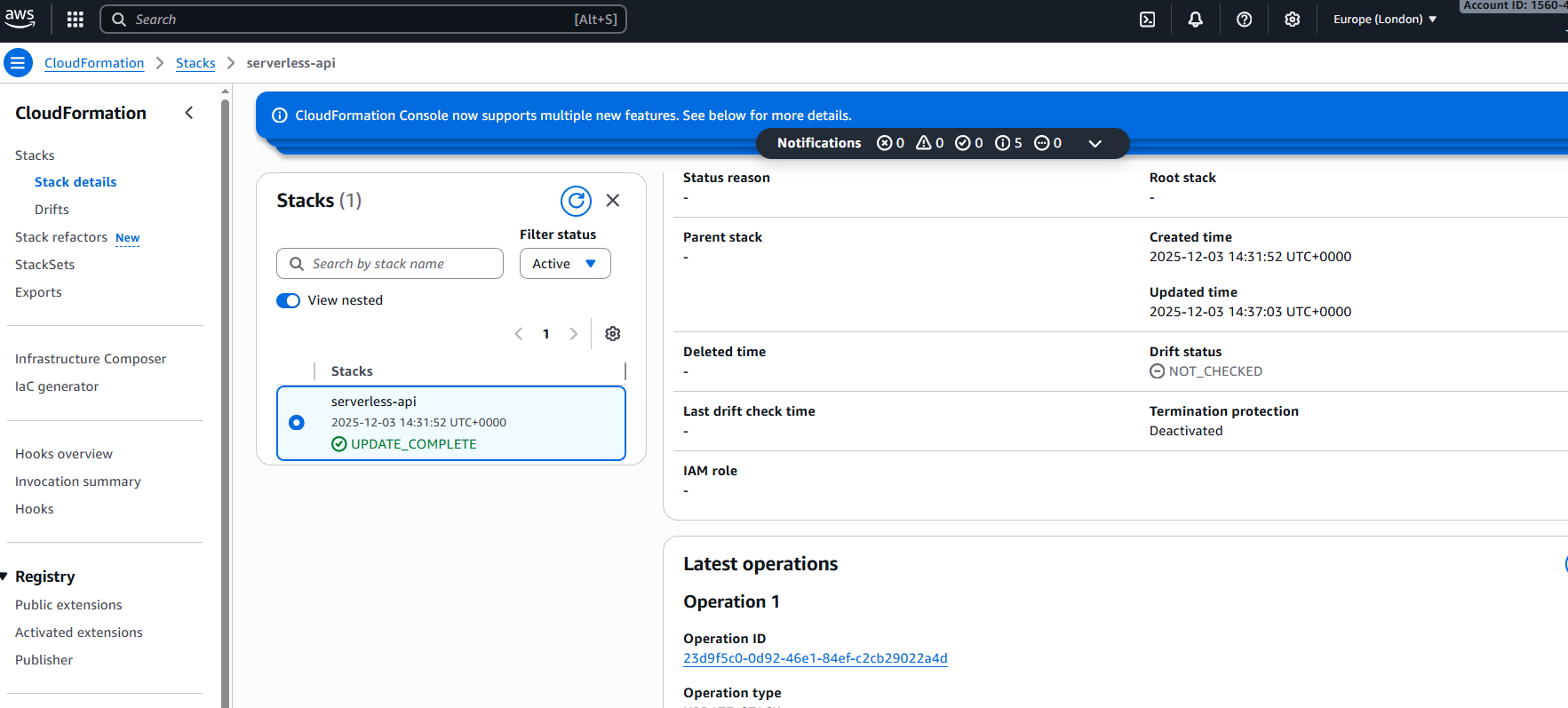Select the serverless-api stack radio button
Screen dimensions: 1568x708
point(297,423)
